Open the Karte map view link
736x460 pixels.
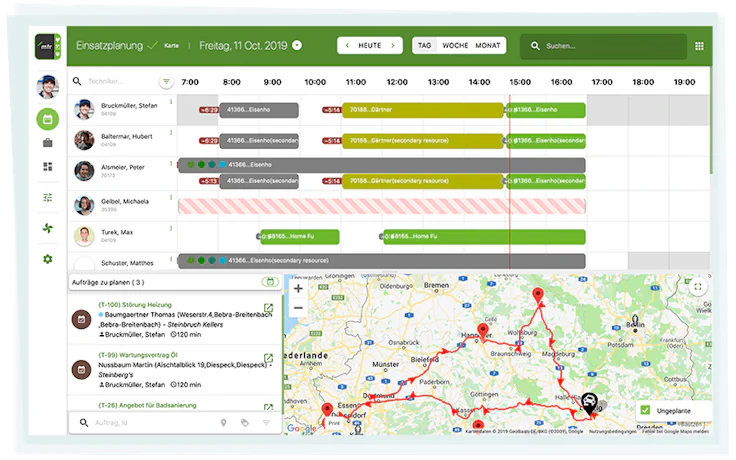171,46
